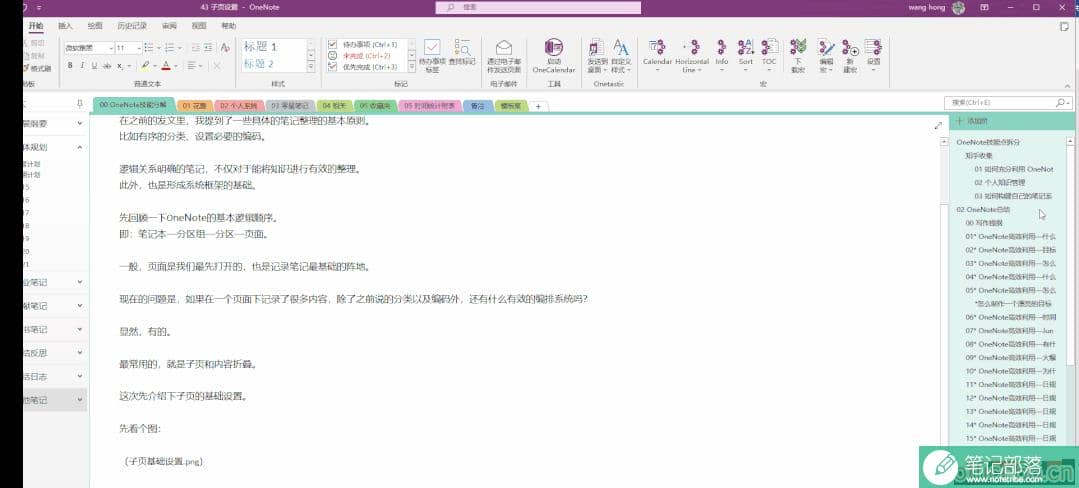Screen dimensions: 1079x488
Task: Insert a bulleted list
Action: click(151, 47)
